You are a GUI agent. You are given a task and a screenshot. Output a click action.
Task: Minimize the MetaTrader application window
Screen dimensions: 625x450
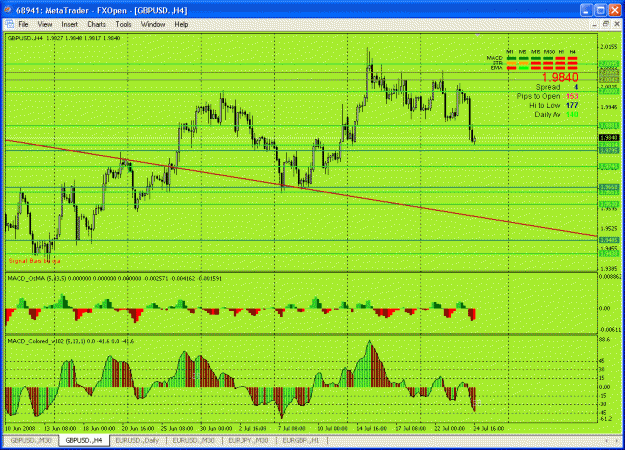[x=586, y=10]
